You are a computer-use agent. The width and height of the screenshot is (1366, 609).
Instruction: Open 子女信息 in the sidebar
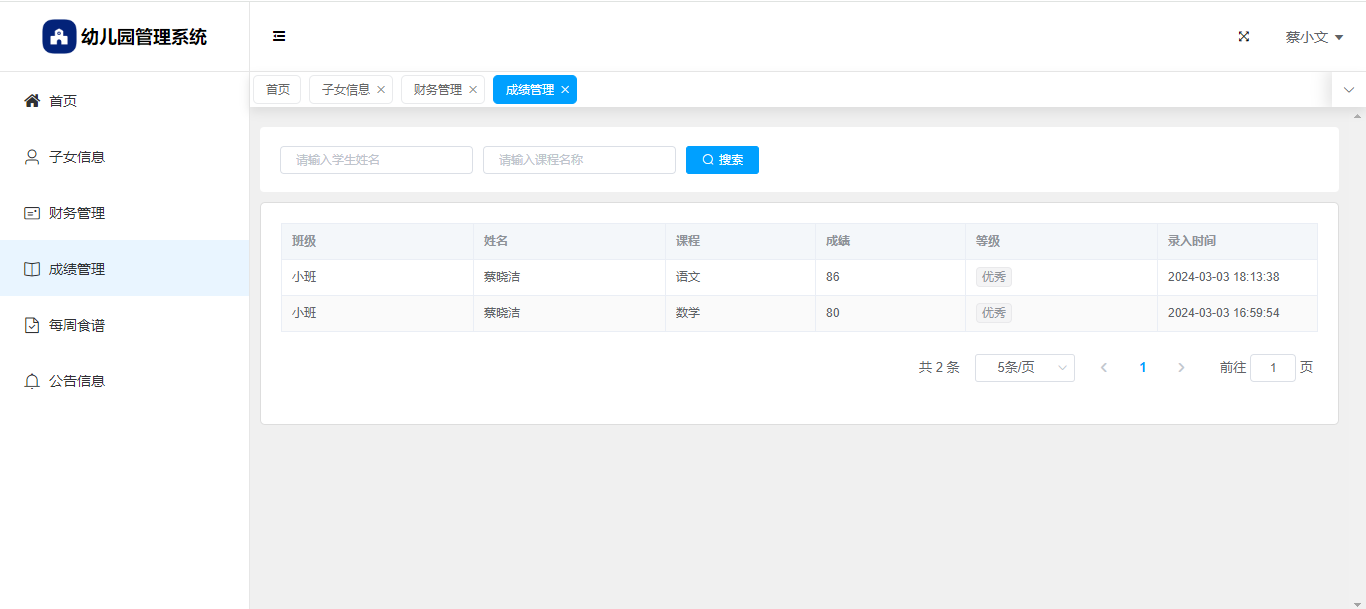click(76, 157)
